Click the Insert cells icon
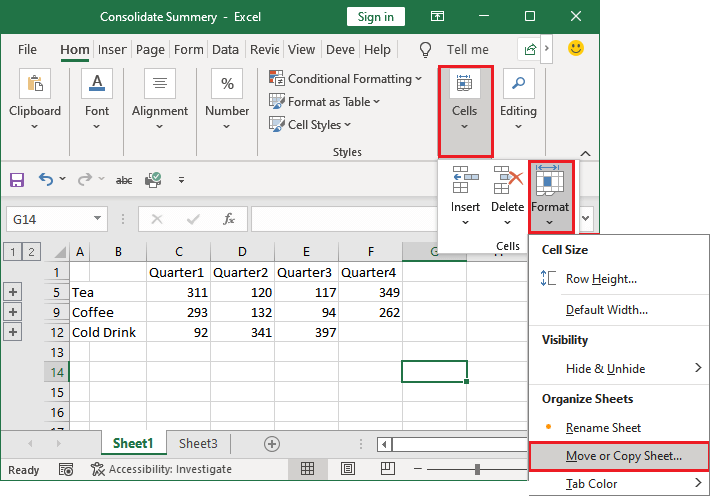710x496 pixels. [465, 179]
